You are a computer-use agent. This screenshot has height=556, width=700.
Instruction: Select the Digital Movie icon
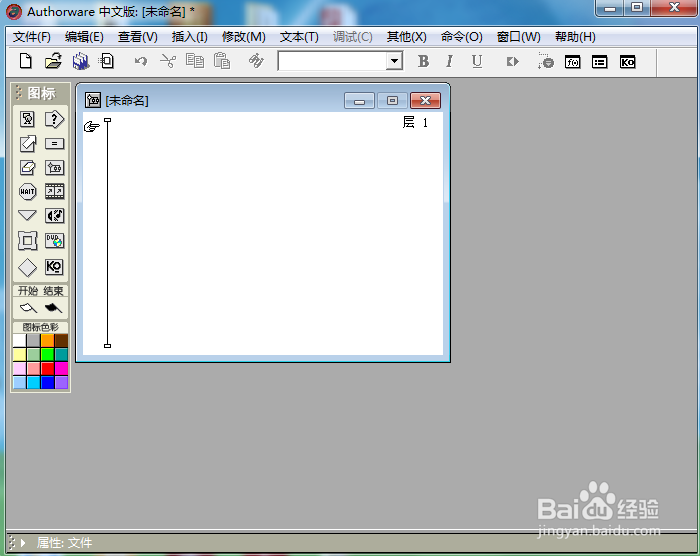pyautogui.click(x=54, y=192)
